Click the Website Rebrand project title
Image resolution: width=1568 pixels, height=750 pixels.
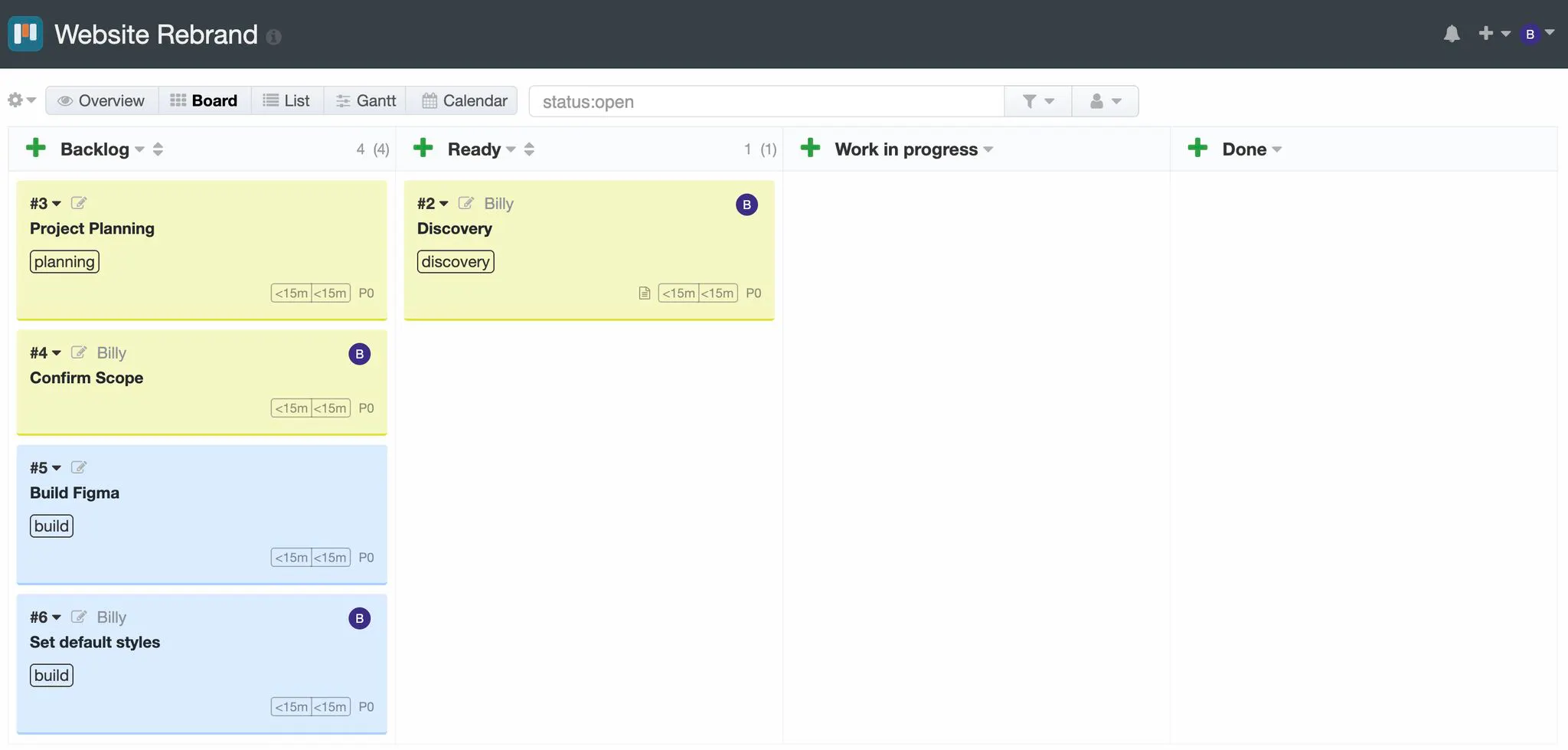click(156, 34)
